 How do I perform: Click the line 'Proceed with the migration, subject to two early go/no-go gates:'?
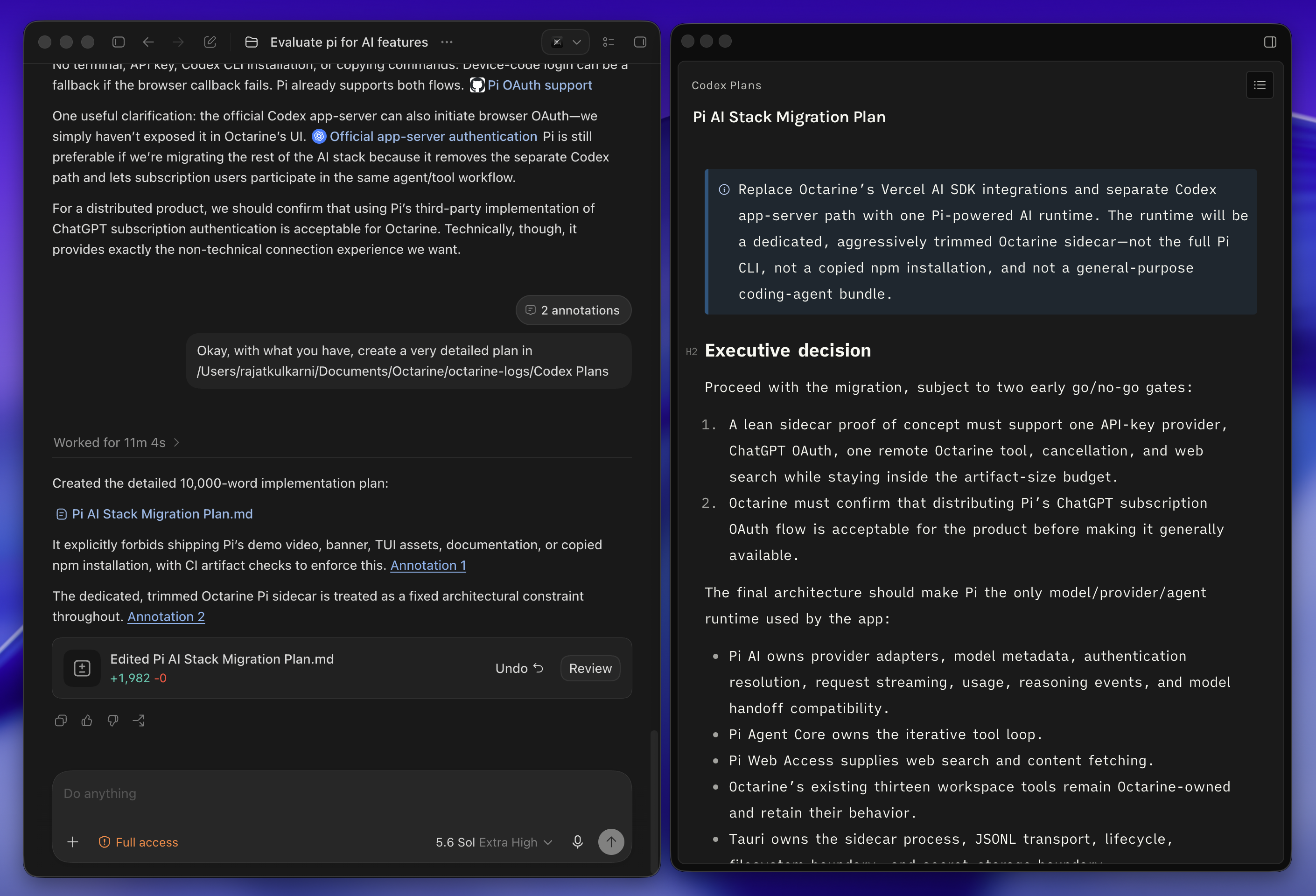[948, 387]
